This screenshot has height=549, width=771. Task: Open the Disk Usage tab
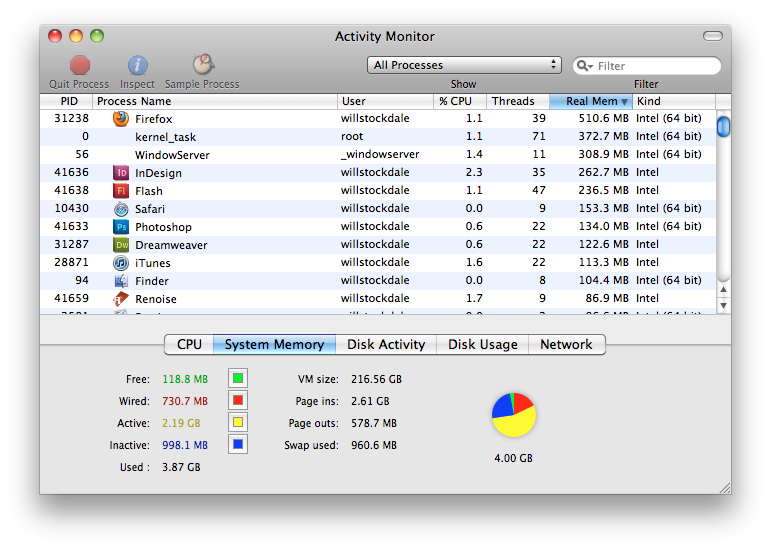click(x=482, y=344)
